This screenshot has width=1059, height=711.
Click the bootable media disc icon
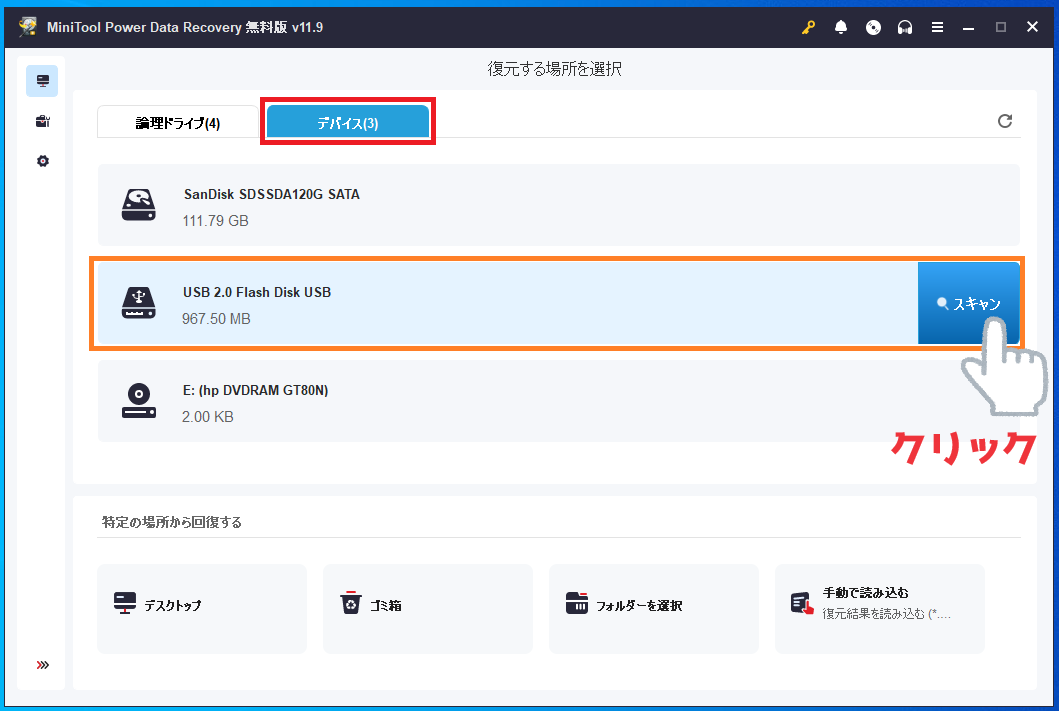click(873, 27)
